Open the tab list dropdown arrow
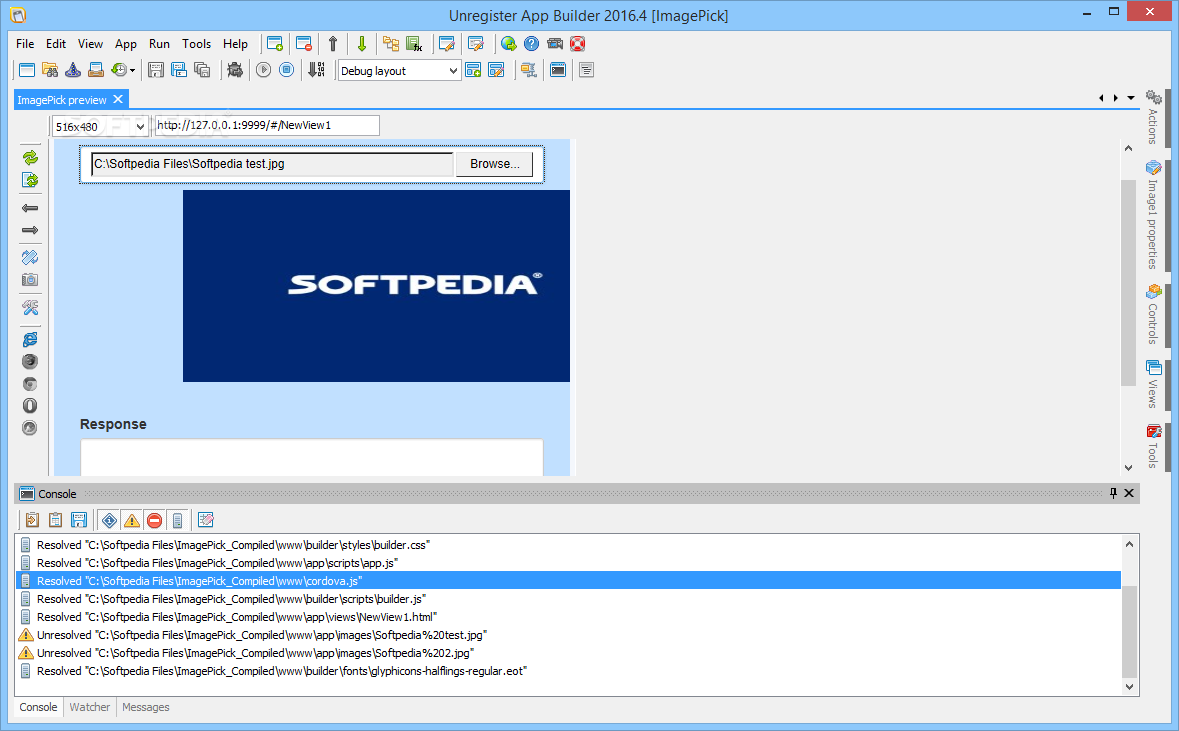The height and width of the screenshot is (731, 1179). click(1131, 98)
